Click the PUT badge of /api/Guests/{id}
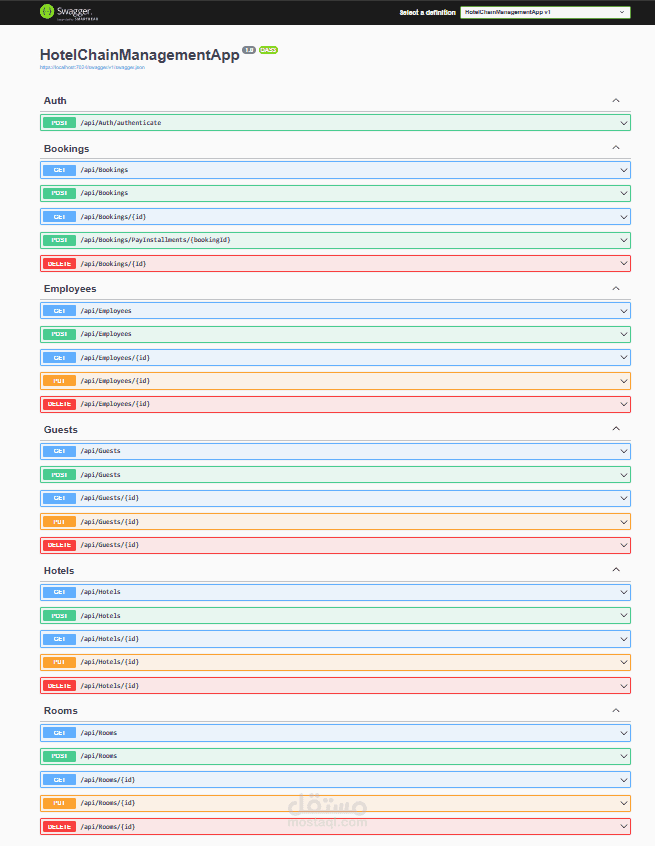 59,522
